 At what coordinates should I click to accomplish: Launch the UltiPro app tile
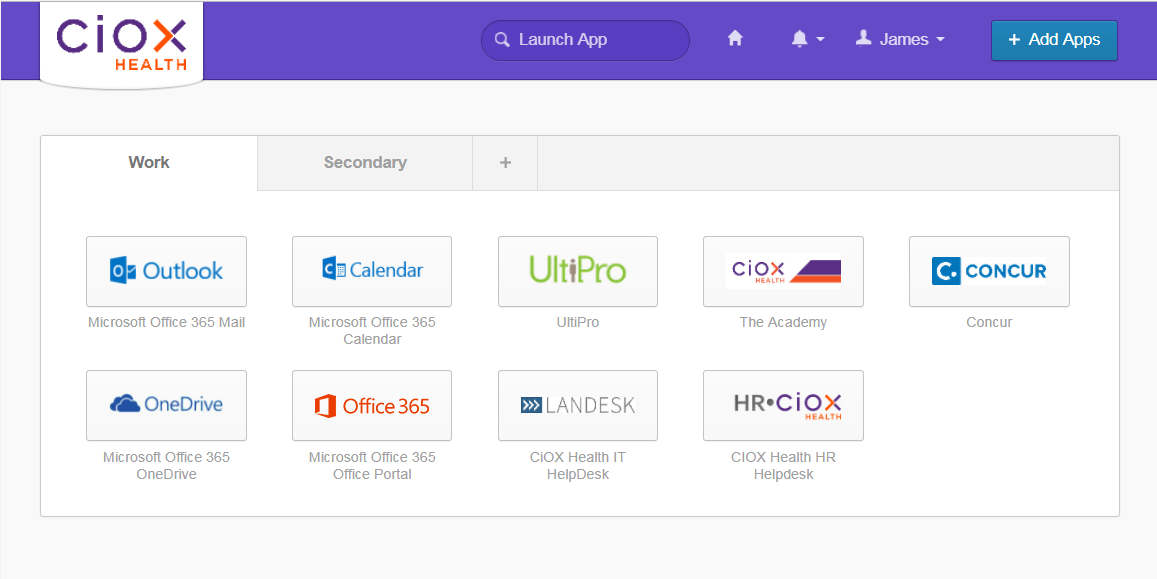click(x=578, y=271)
